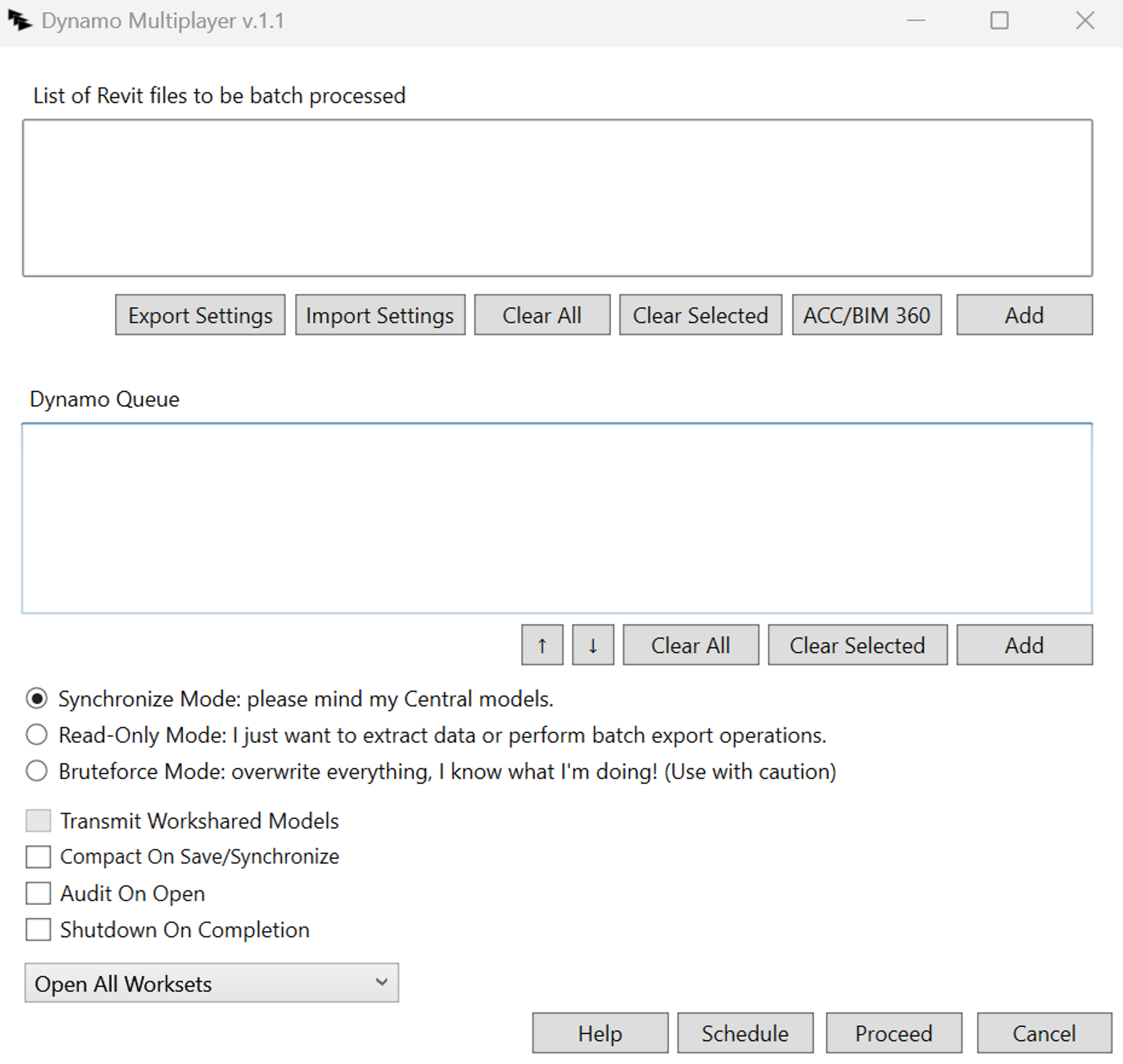Enable Shutdown On Completion checkbox

(x=39, y=930)
